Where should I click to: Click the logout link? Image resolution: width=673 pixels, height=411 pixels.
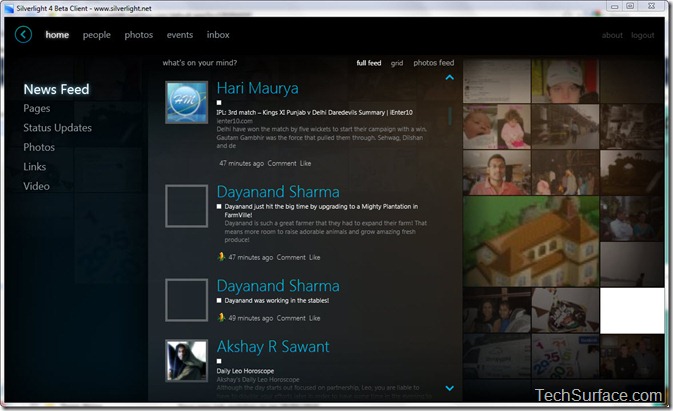click(643, 36)
